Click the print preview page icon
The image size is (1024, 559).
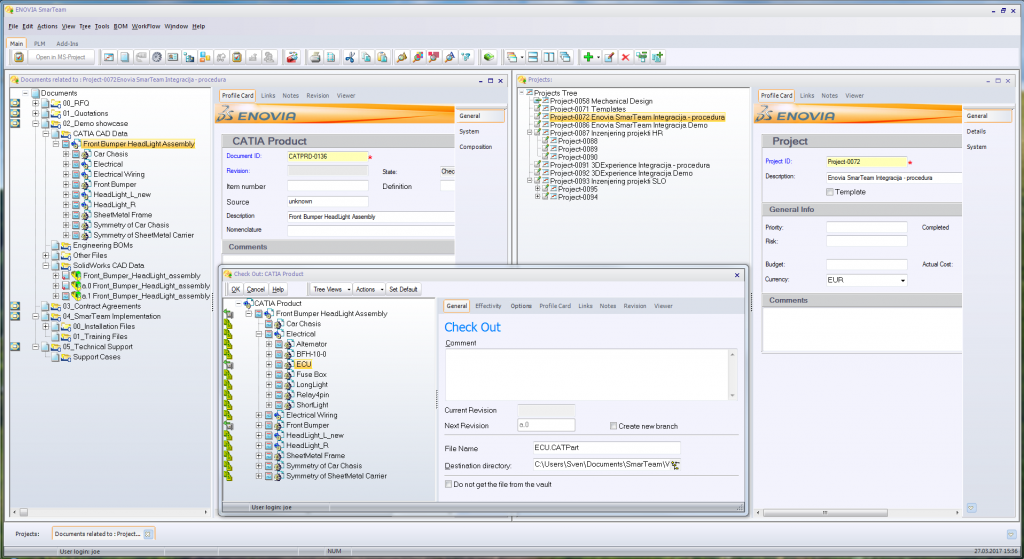pyautogui.click(x=331, y=57)
